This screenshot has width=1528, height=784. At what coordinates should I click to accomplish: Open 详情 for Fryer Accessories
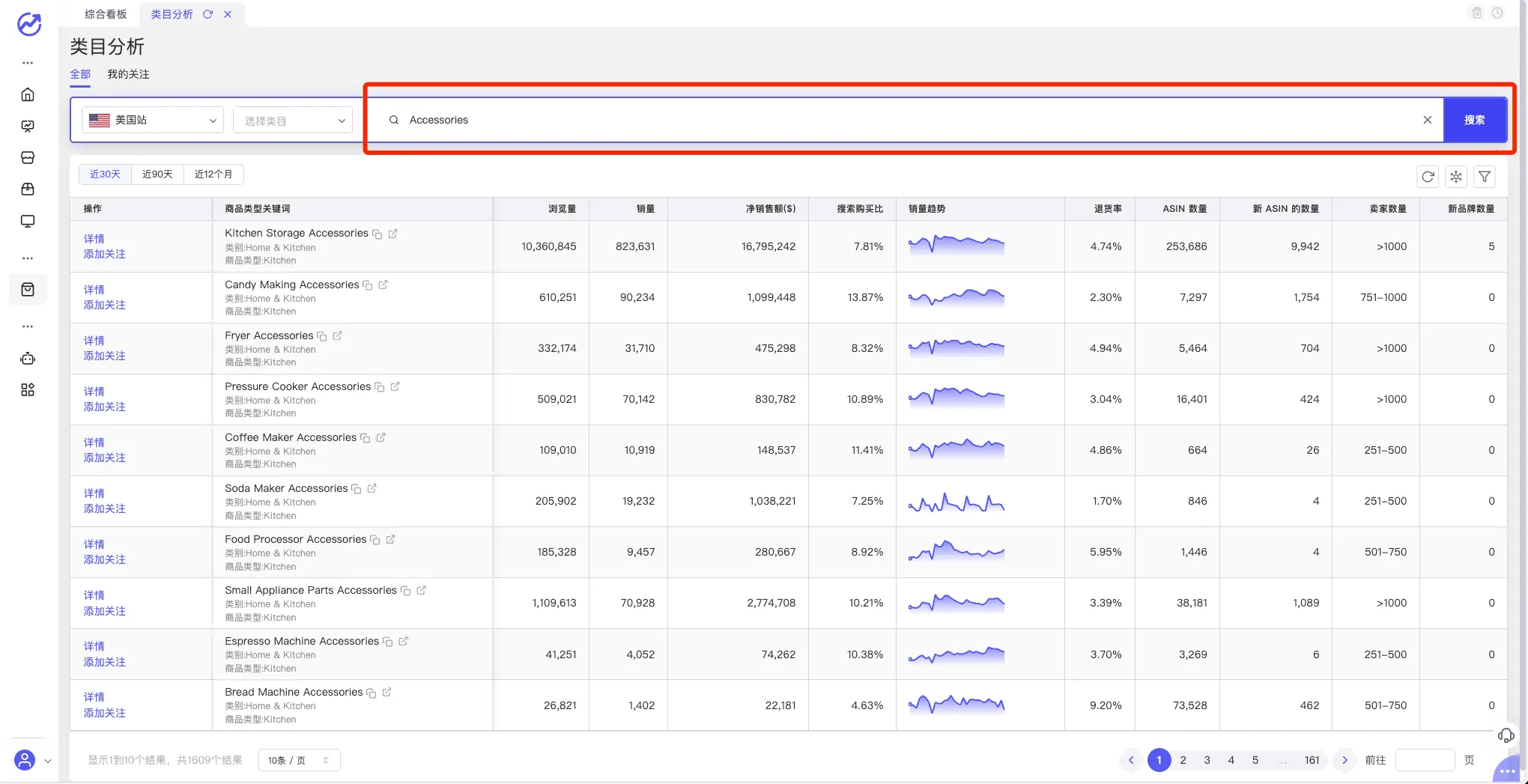(94, 341)
